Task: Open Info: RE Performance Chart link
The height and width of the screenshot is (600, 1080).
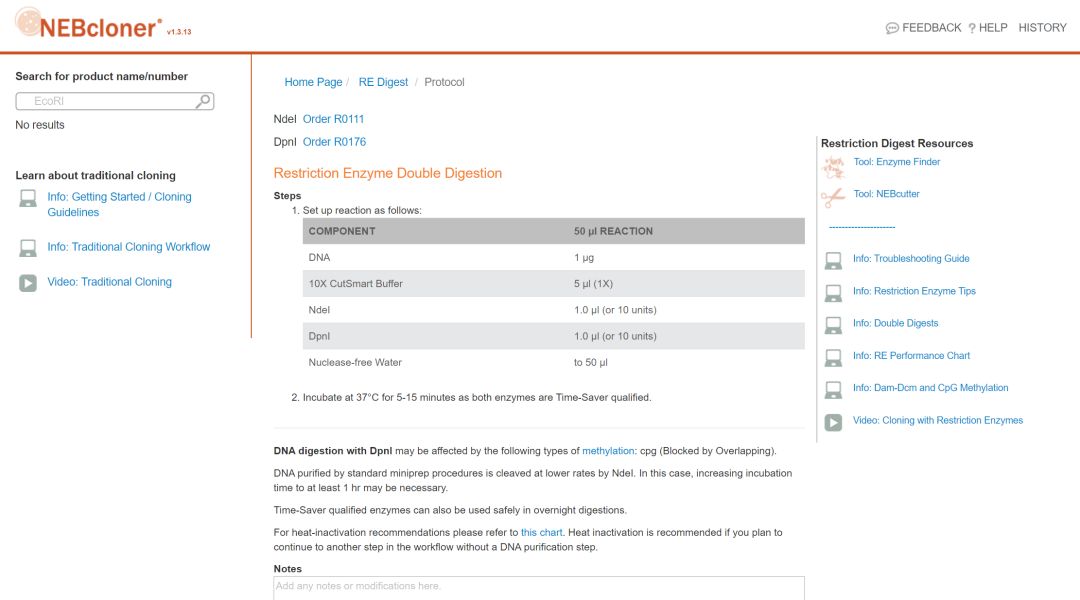Action: [x=911, y=355]
